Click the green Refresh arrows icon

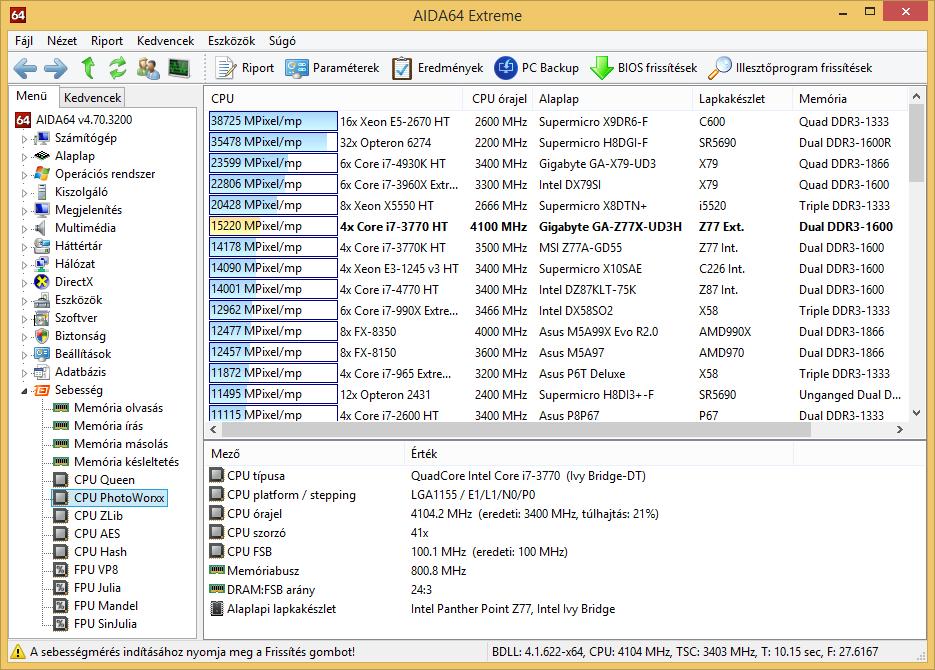point(117,68)
